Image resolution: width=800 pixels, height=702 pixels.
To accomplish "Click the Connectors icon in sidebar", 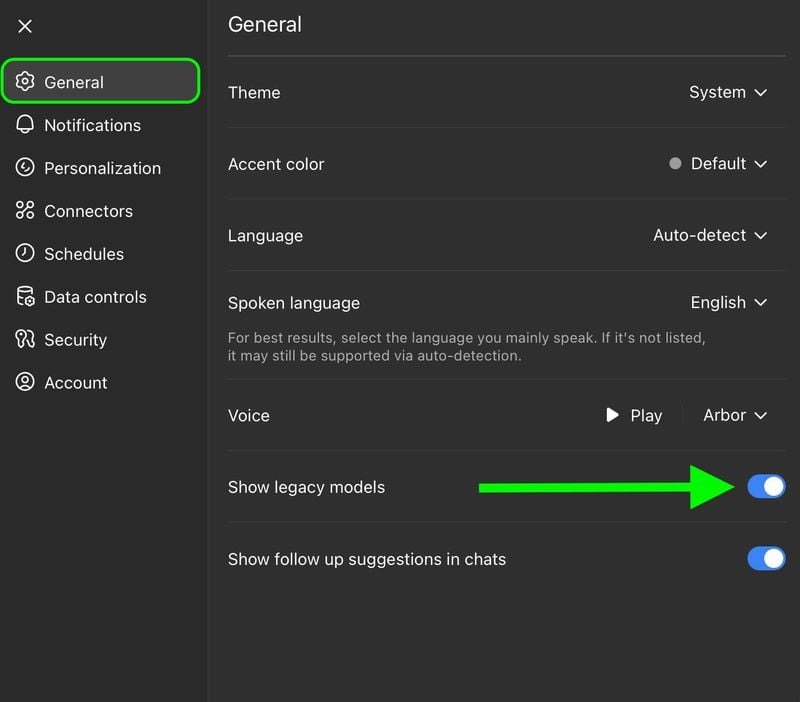I will point(25,211).
